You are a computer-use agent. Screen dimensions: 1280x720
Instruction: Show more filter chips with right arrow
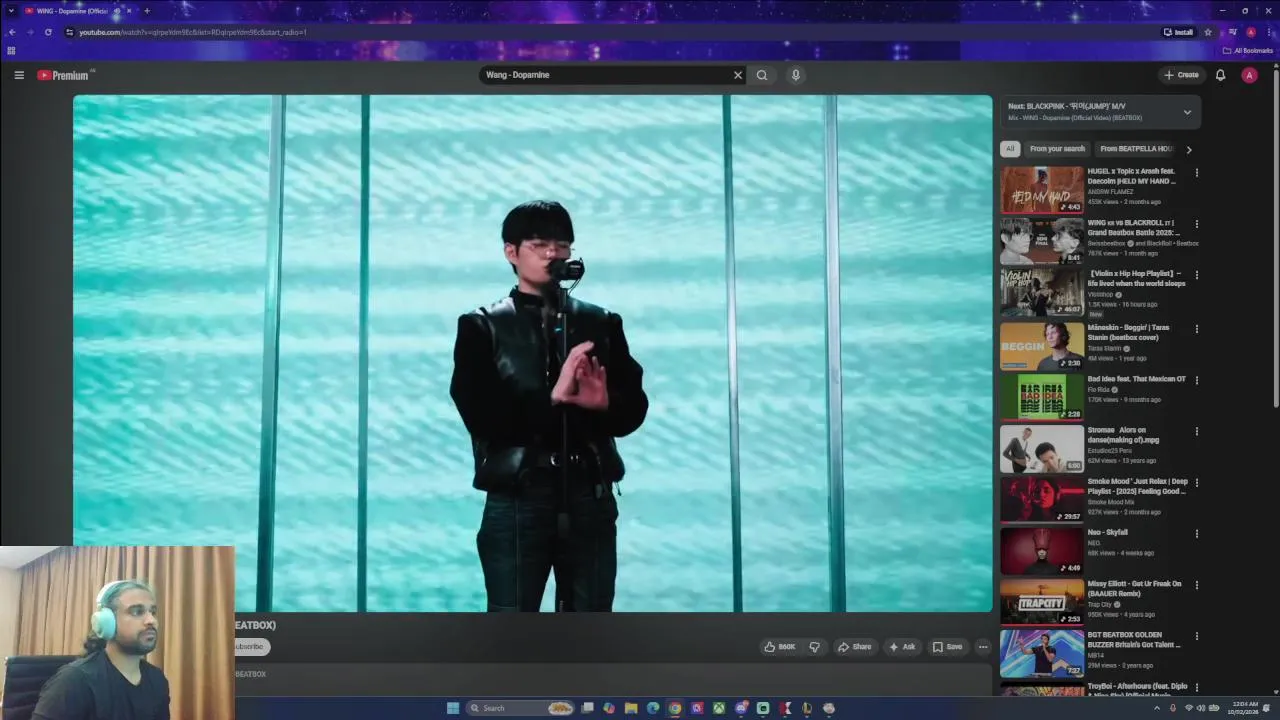click(x=1188, y=149)
